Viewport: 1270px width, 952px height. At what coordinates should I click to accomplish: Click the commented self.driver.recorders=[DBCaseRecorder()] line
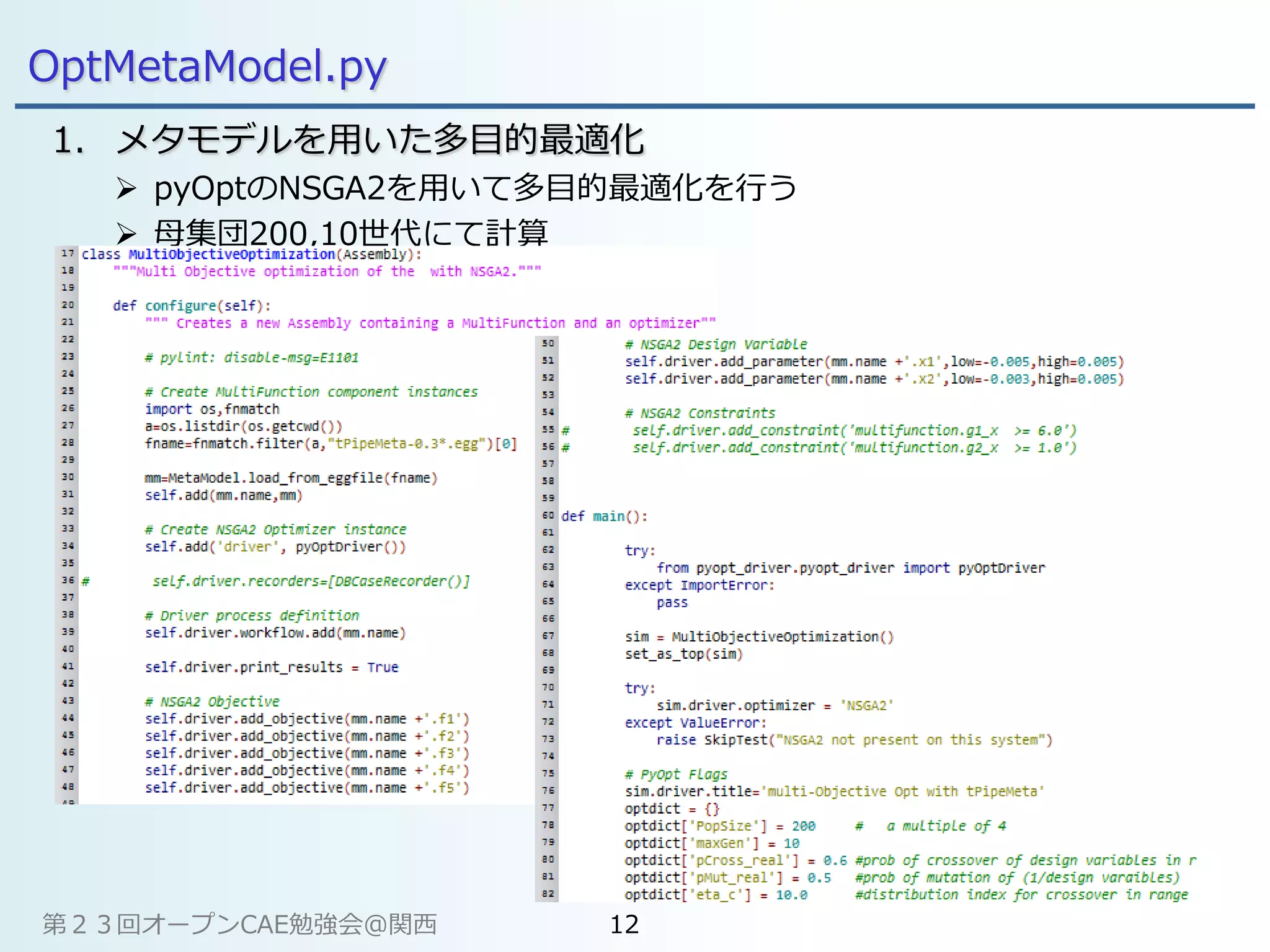click(276, 581)
